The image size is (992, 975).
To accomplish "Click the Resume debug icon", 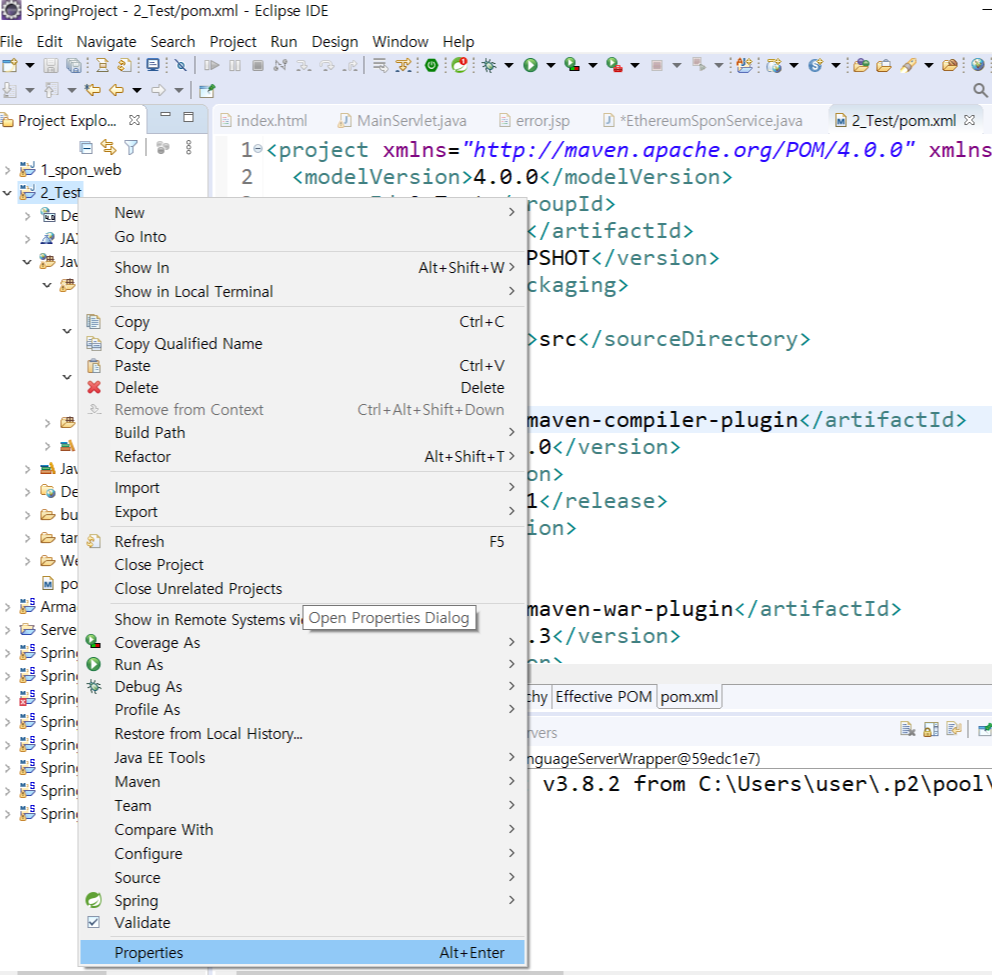I will point(212,65).
